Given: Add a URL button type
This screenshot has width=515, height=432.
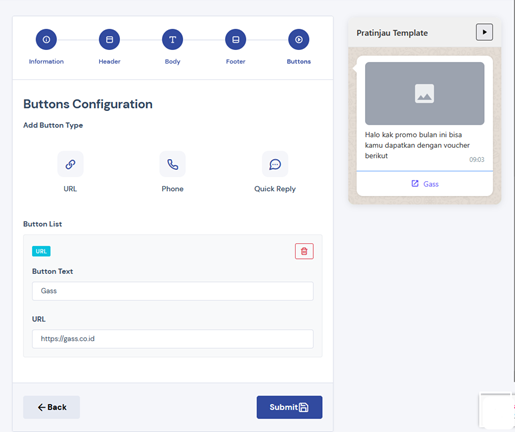Looking at the screenshot, I should point(70,164).
